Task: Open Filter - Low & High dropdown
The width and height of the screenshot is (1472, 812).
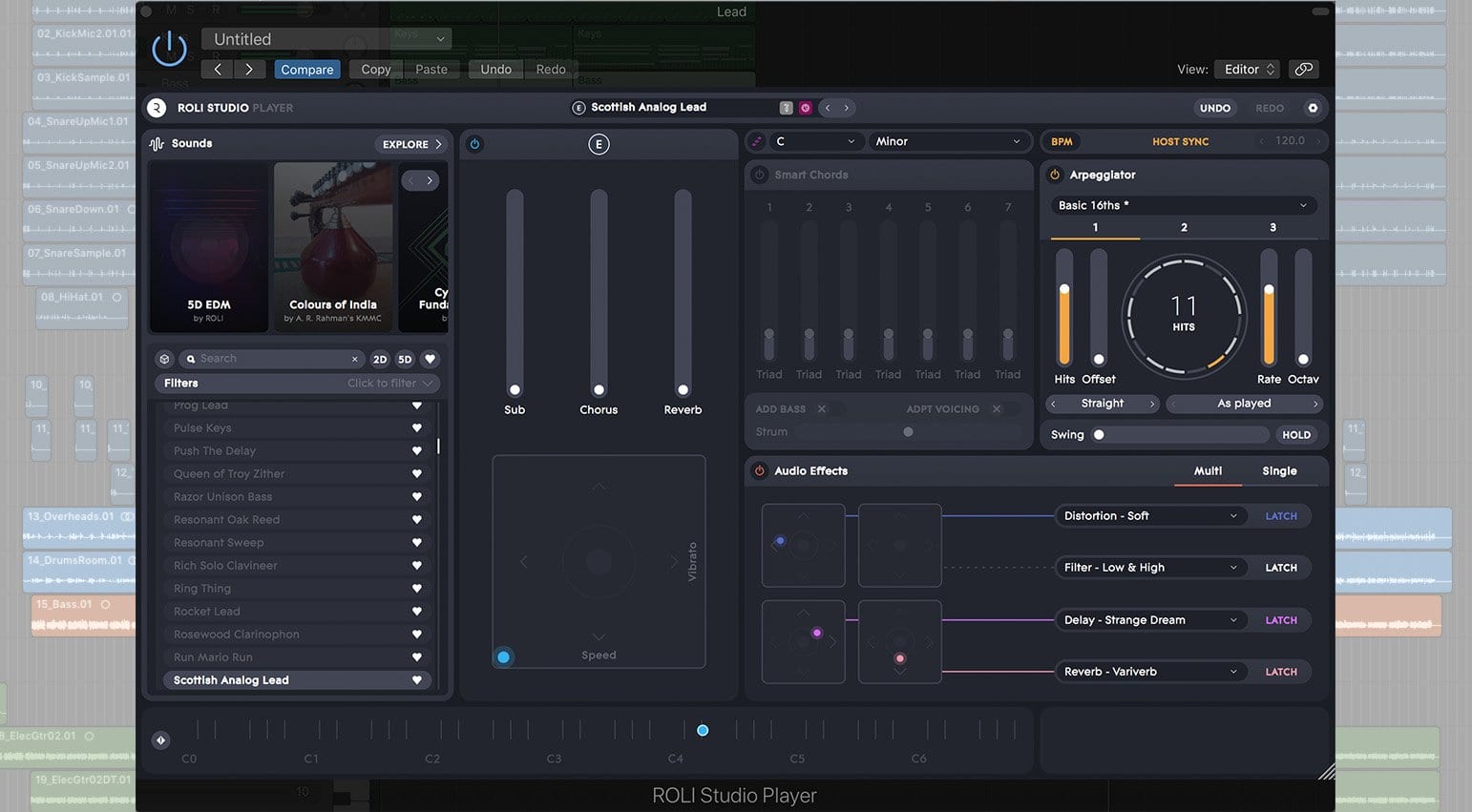Action: (1151, 568)
